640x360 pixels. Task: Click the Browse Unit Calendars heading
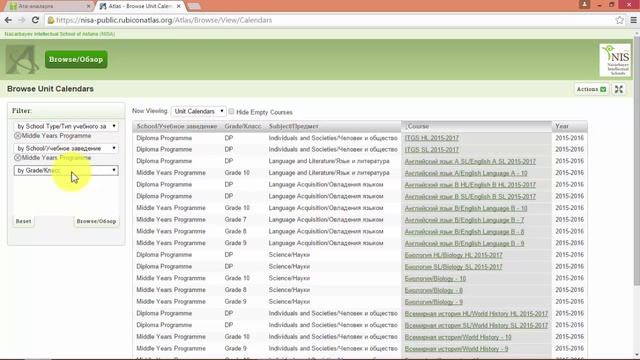pyautogui.click(x=50, y=89)
